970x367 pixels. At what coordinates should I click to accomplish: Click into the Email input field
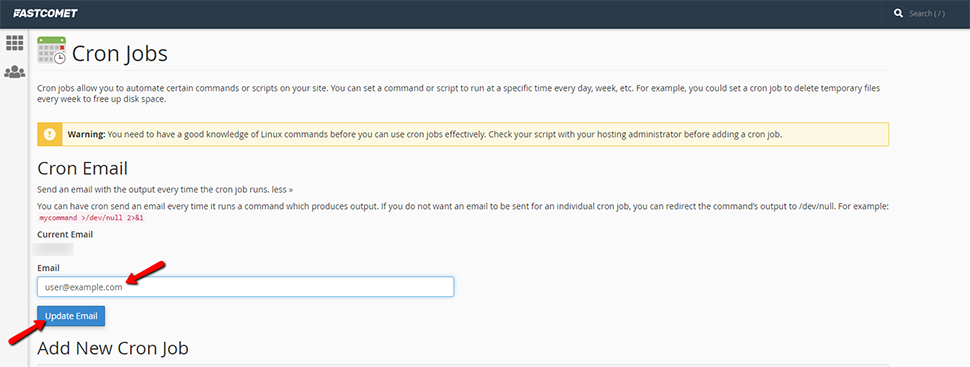pos(246,287)
